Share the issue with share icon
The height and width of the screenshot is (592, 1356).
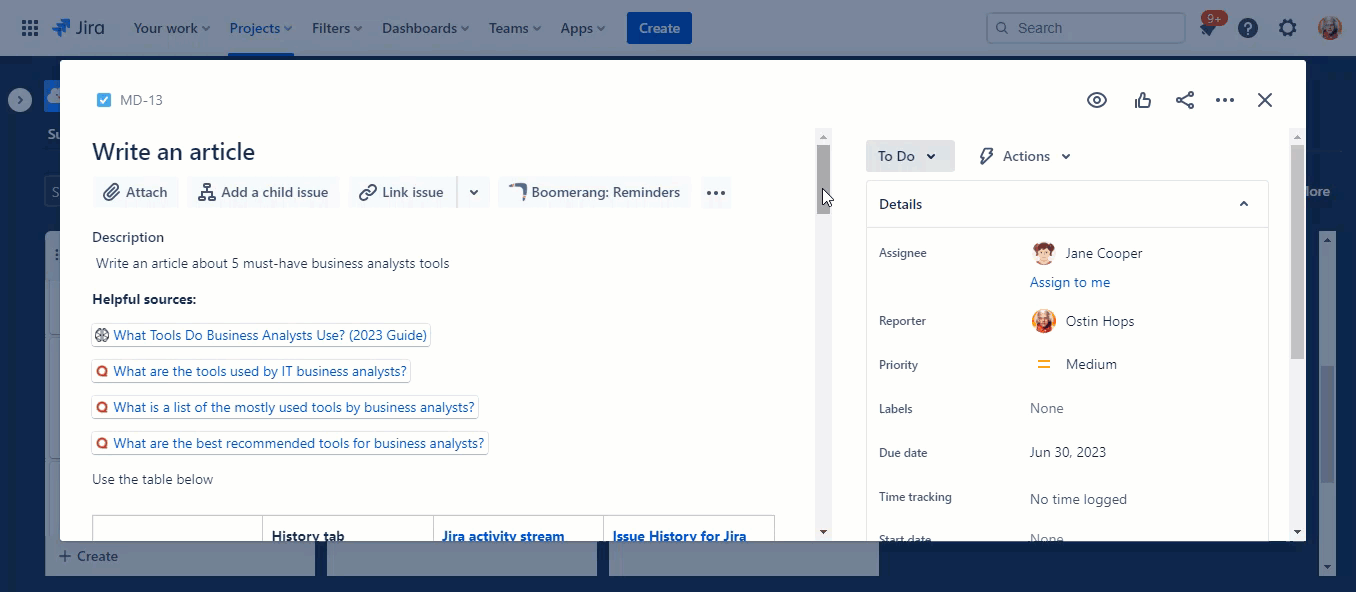1185,100
